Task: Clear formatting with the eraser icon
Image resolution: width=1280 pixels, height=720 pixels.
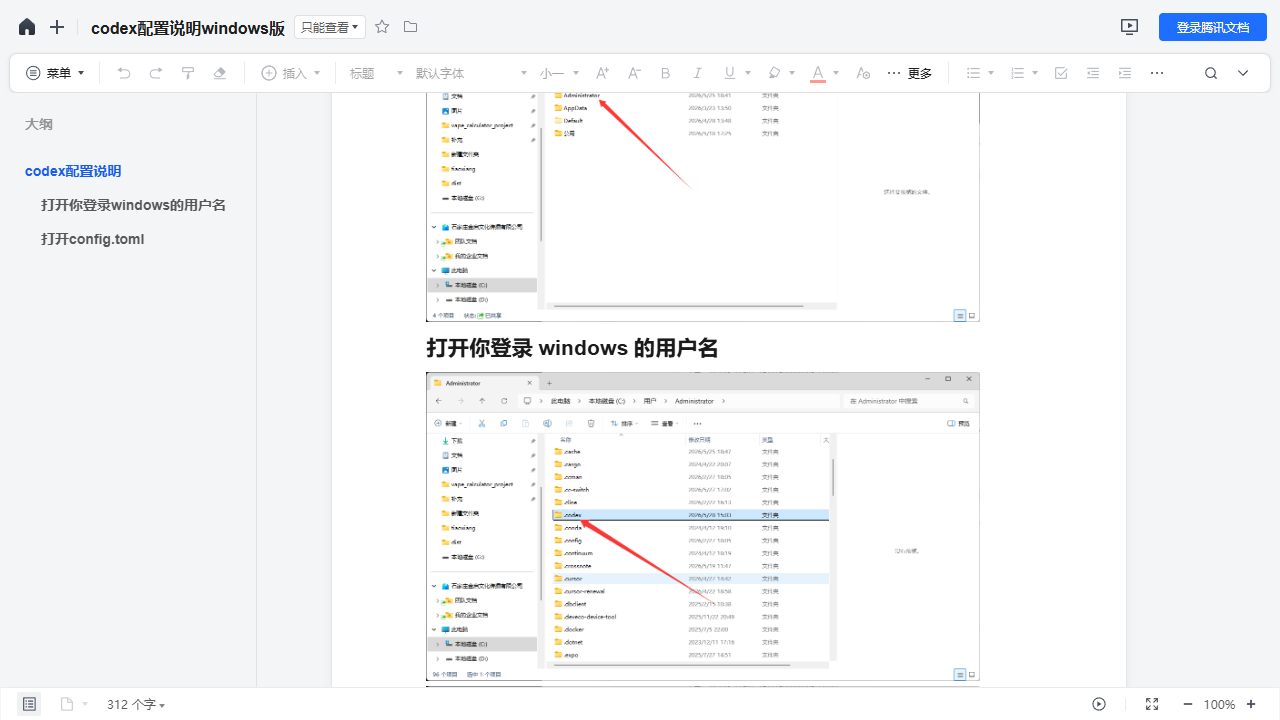Action: (x=220, y=73)
